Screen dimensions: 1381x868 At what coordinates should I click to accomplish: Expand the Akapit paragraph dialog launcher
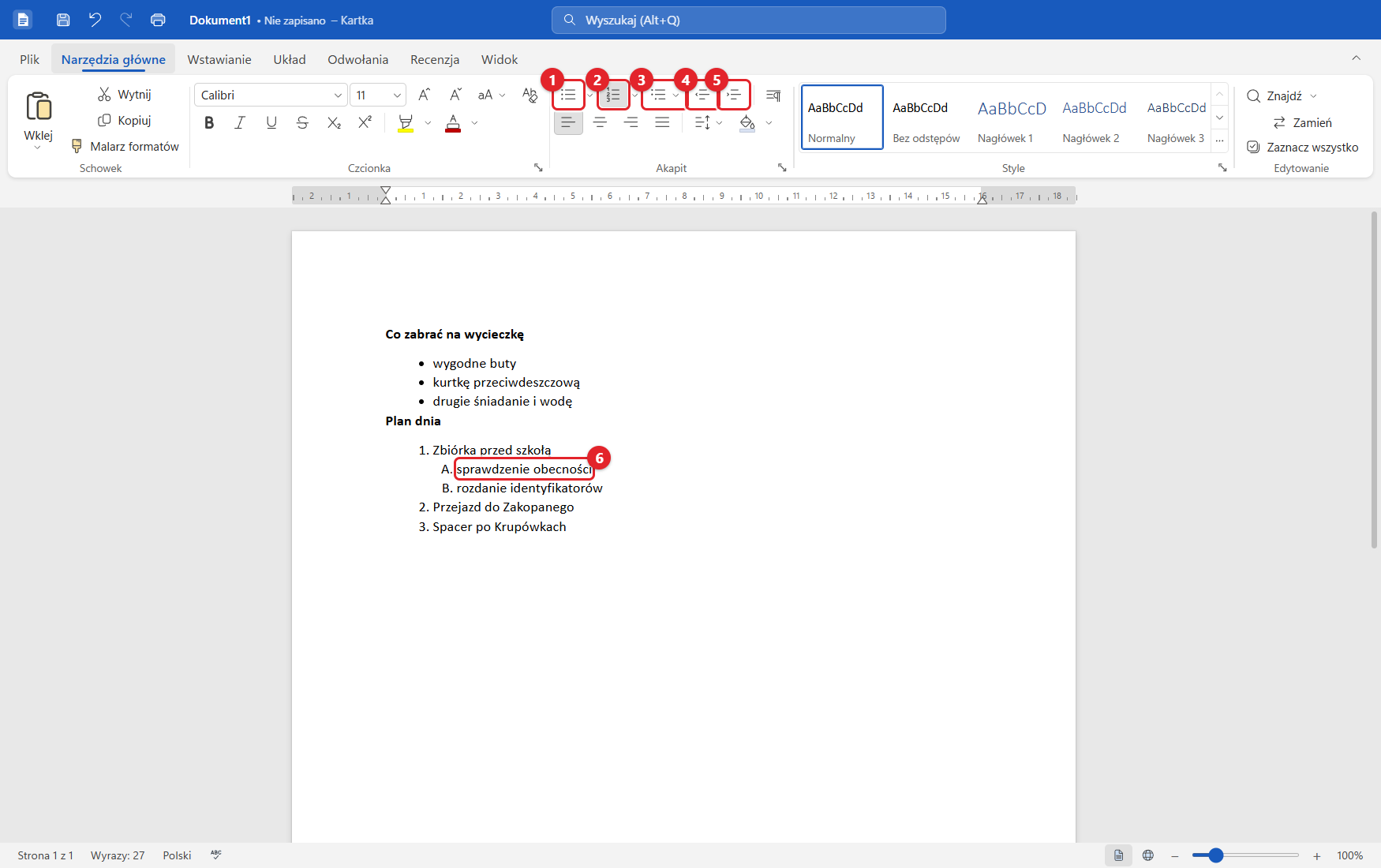(x=782, y=167)
